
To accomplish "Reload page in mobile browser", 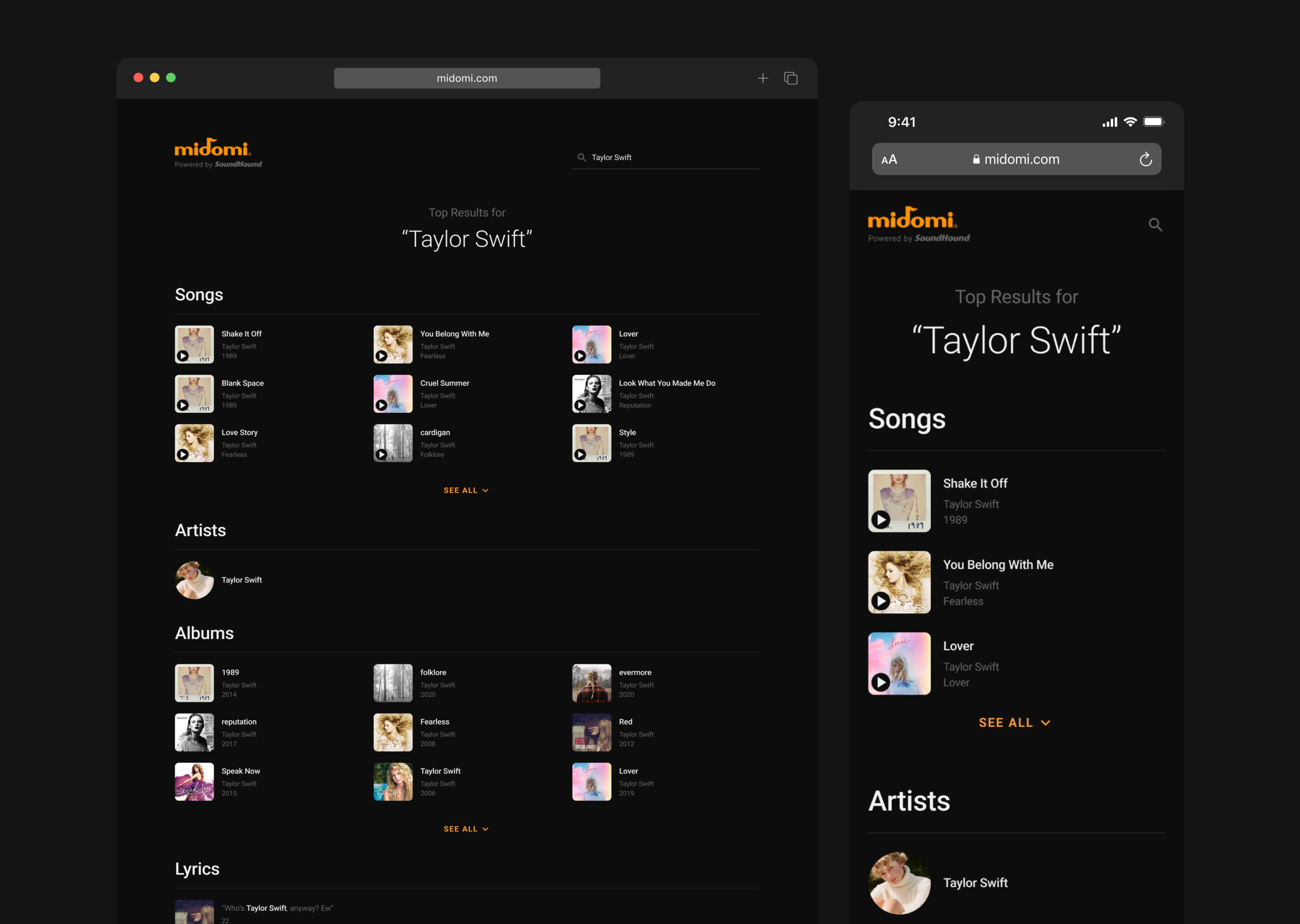I will pyautogui.click(x=1145, y=159).
